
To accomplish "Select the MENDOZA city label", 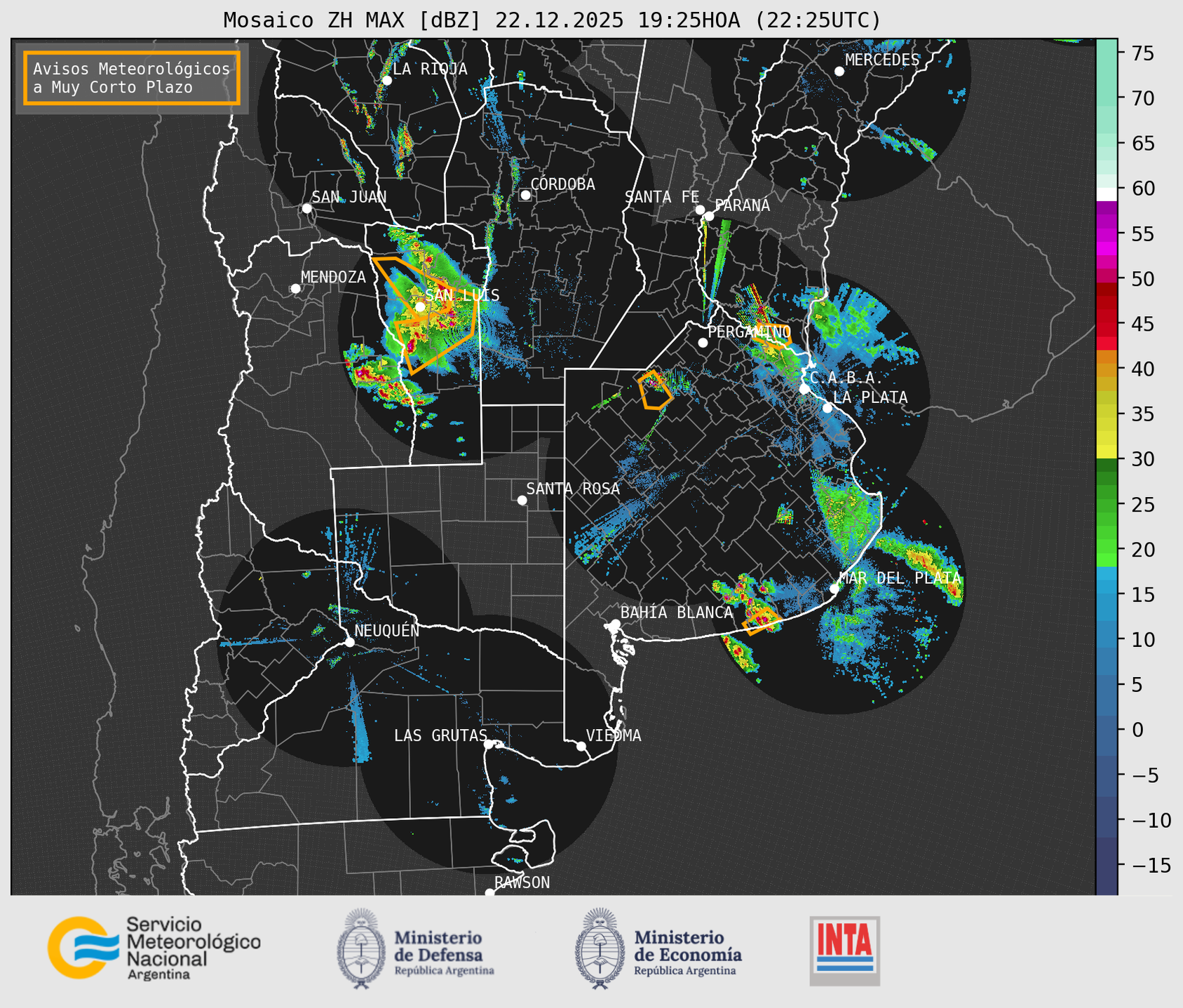I will click(x=333, y=277).
